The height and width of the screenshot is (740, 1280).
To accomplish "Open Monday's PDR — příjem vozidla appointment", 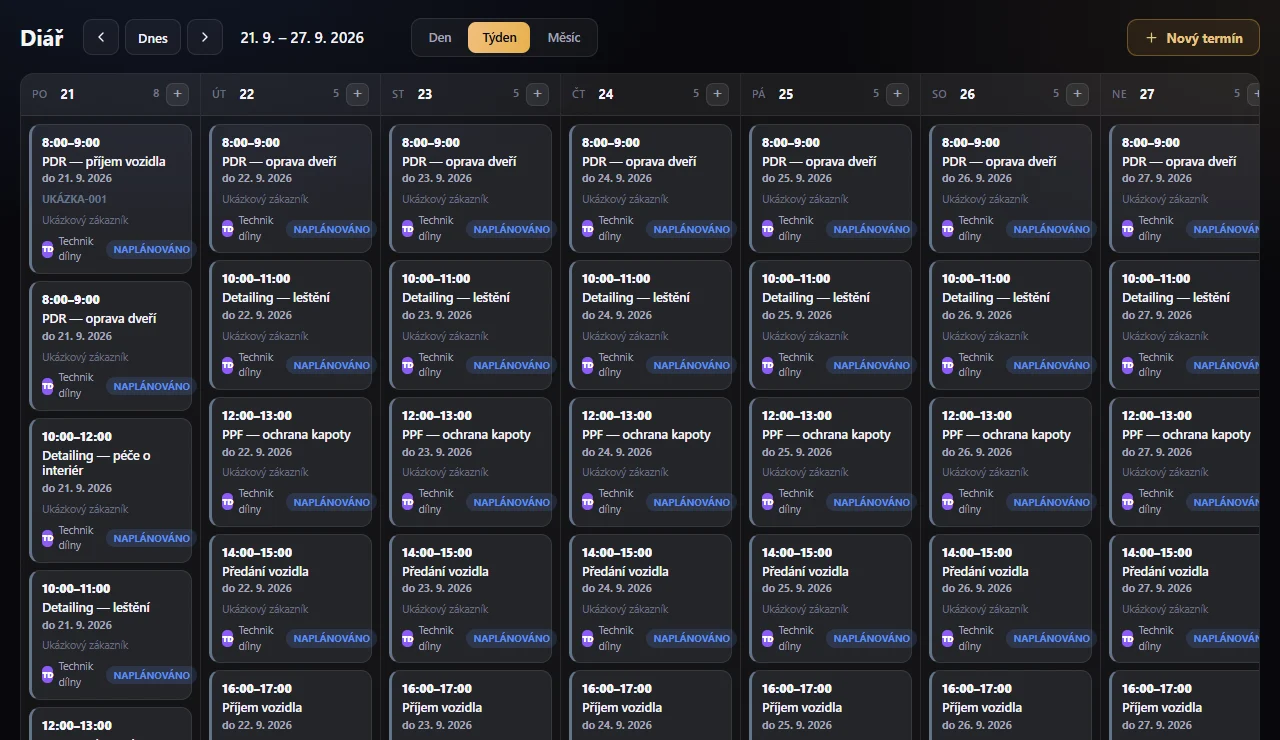I will click(111, 199).
